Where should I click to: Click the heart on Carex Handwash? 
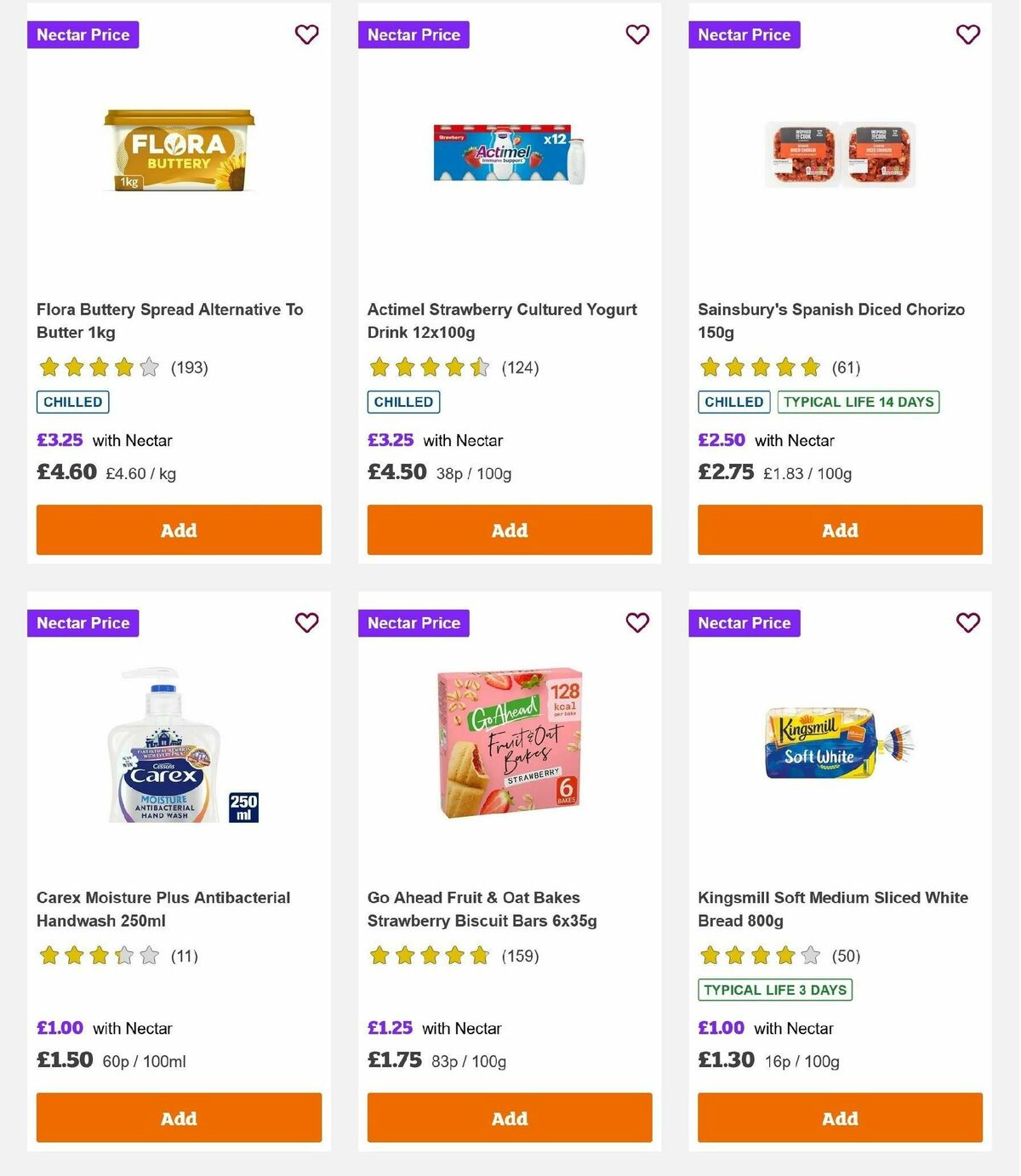[x=306, y=623]
